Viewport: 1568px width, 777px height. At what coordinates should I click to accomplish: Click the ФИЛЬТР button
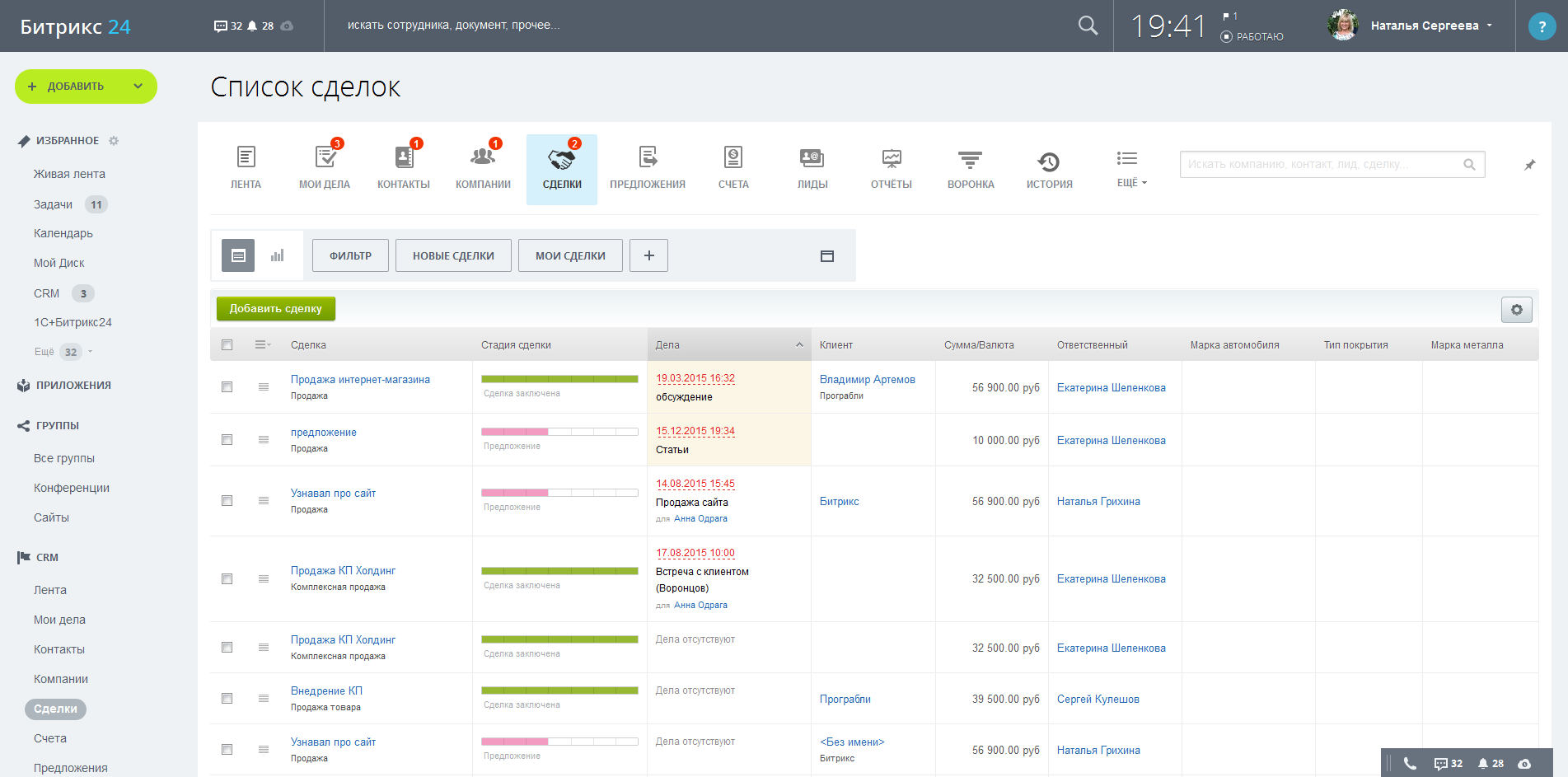tap(350, 255)
